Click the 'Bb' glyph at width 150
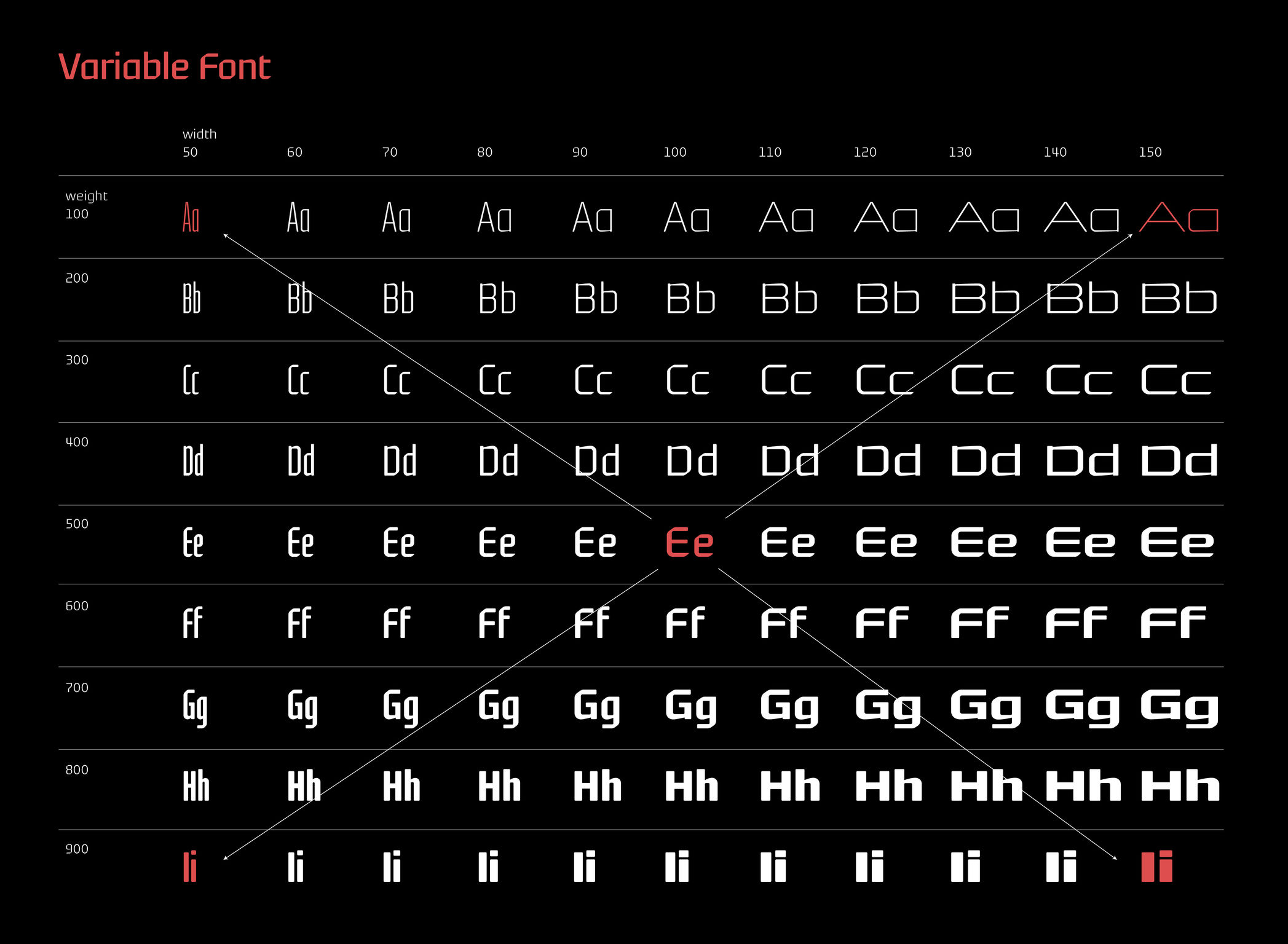This screenshot has height=944, width=1288. pyautogui.click(x=1179, y=299)
